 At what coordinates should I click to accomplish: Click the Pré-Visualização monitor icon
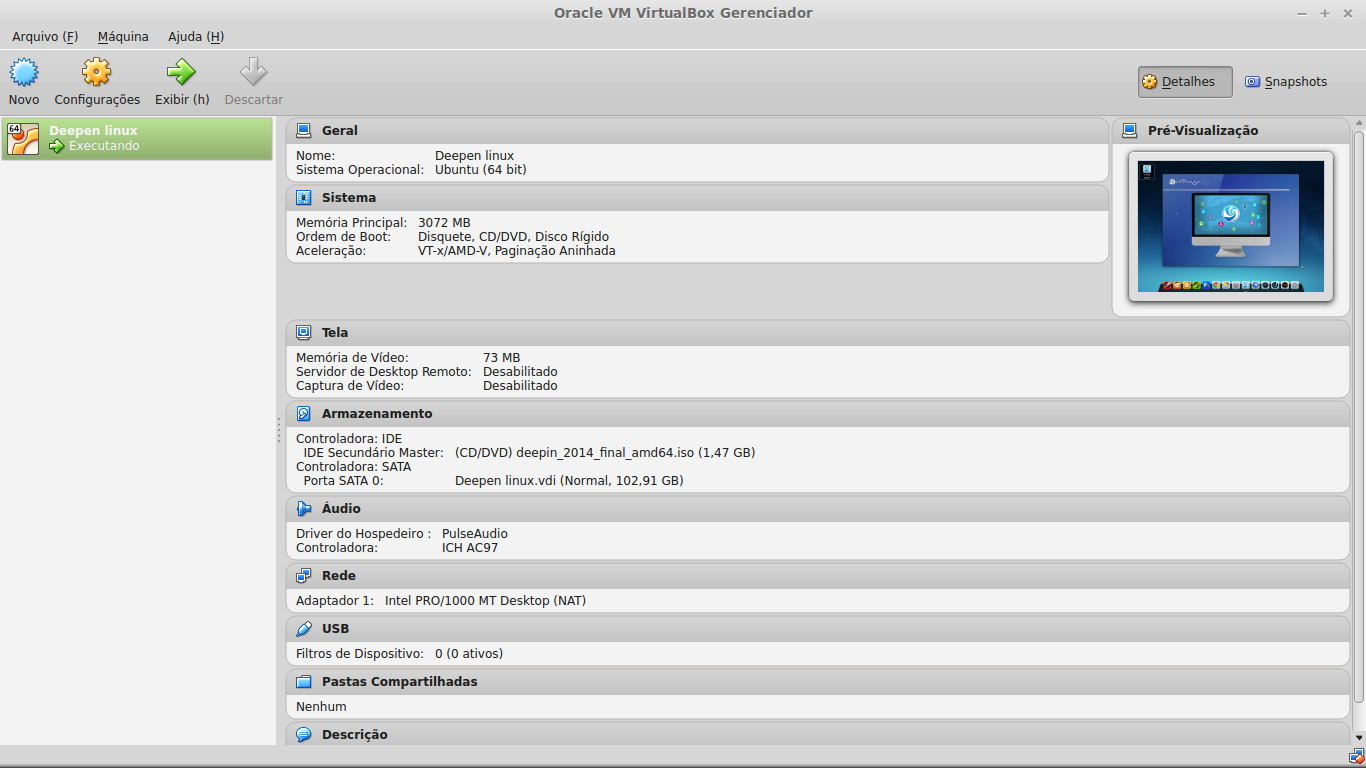click(x=1130, y=131)
